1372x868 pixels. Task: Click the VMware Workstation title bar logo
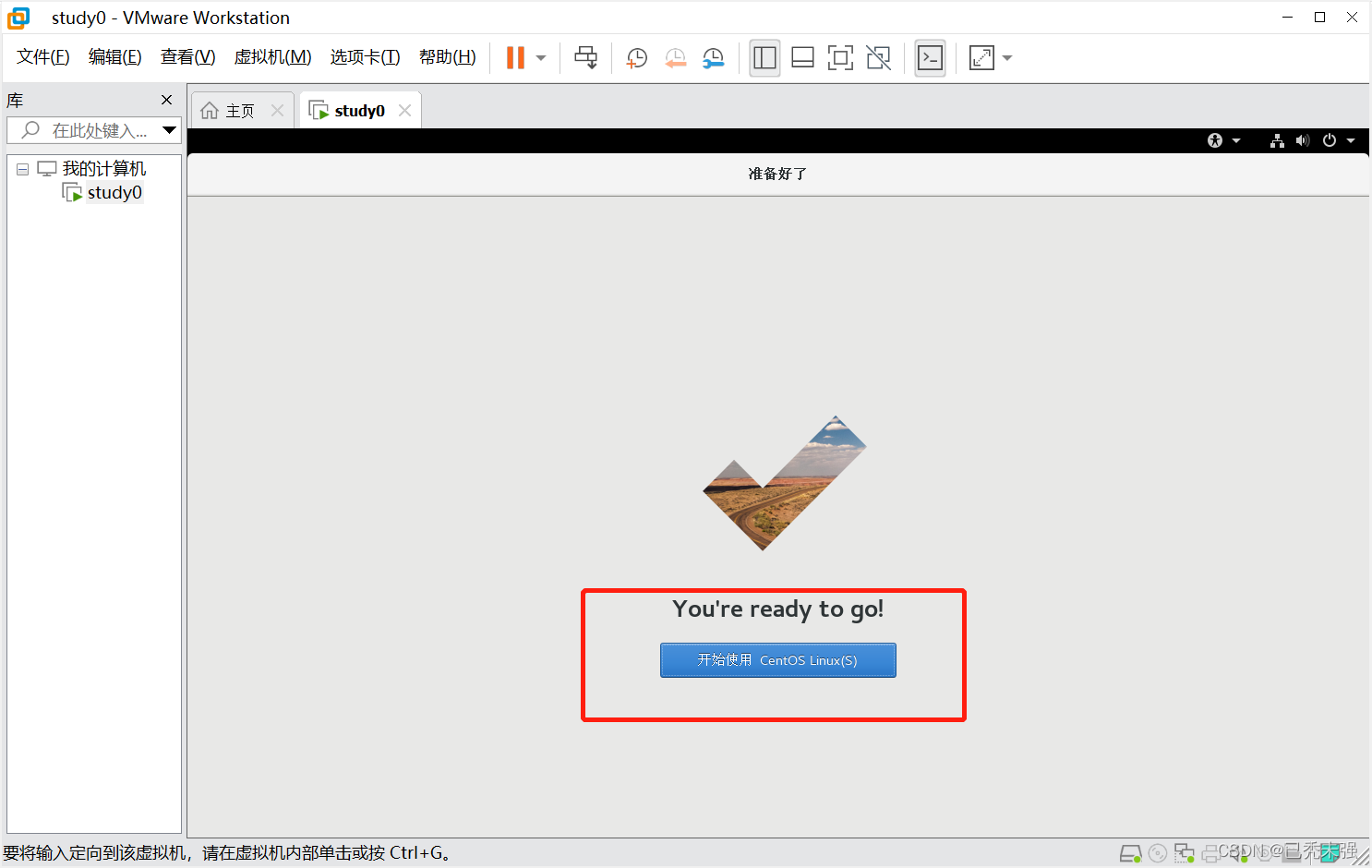pyautogui.click(x=18, y=18)
